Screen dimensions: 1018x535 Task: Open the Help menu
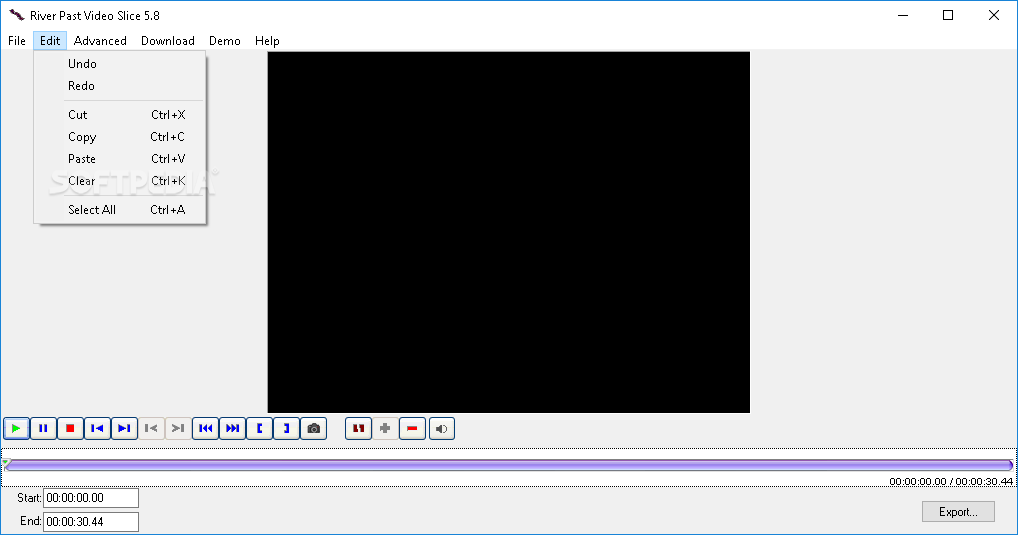tap(267, 41)
